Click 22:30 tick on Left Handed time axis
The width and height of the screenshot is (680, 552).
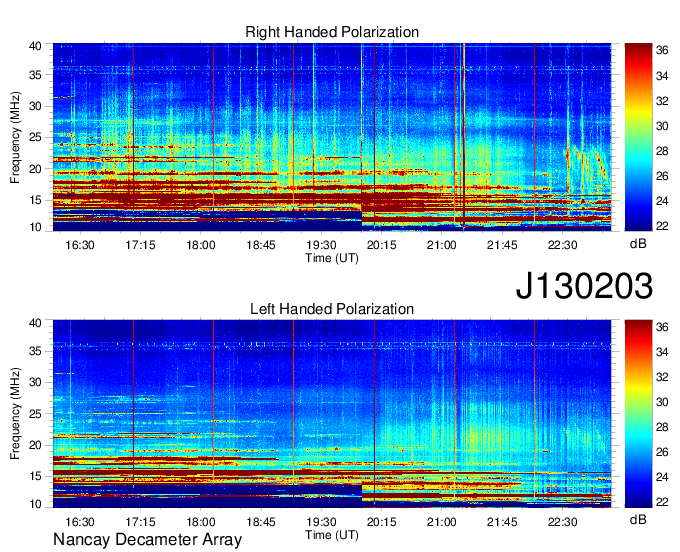coord(562,522)
